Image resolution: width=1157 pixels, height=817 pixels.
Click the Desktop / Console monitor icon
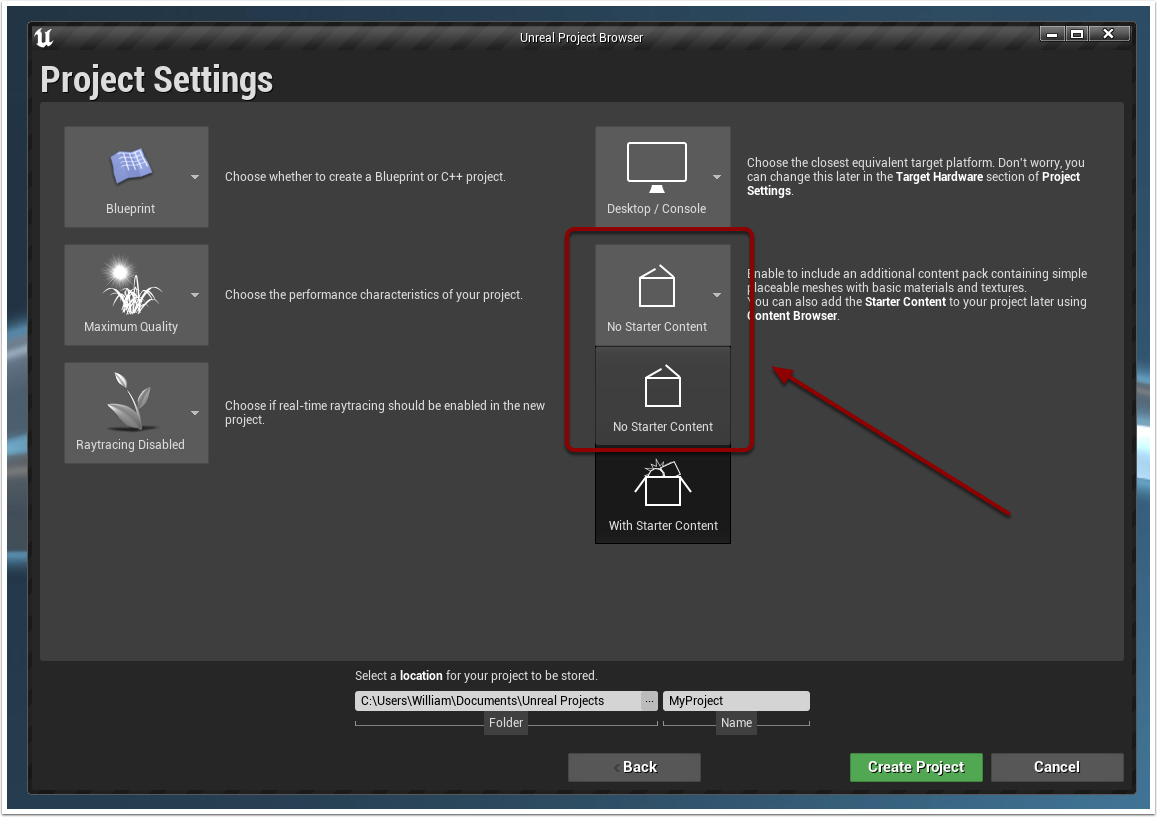(x=657, y=167)
